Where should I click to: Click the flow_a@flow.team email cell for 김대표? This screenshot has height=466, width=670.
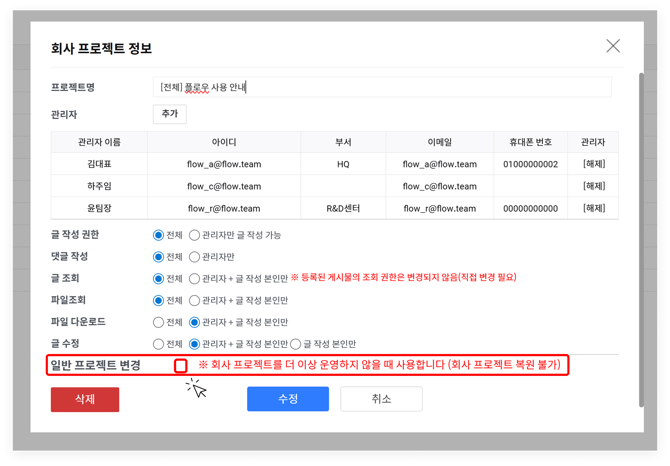[440, 164]
